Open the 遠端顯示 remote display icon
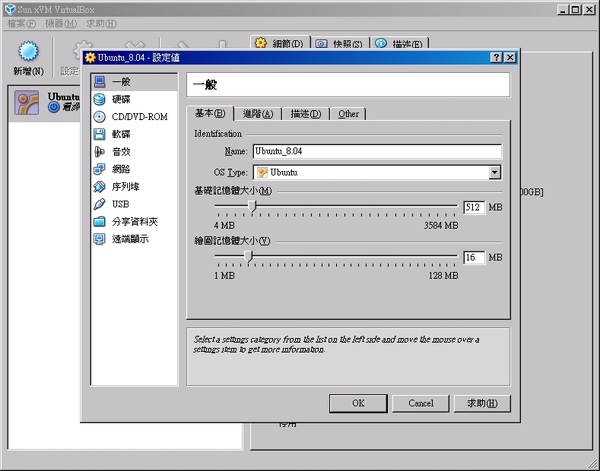The image size is (600, 471). click(99, 239)
